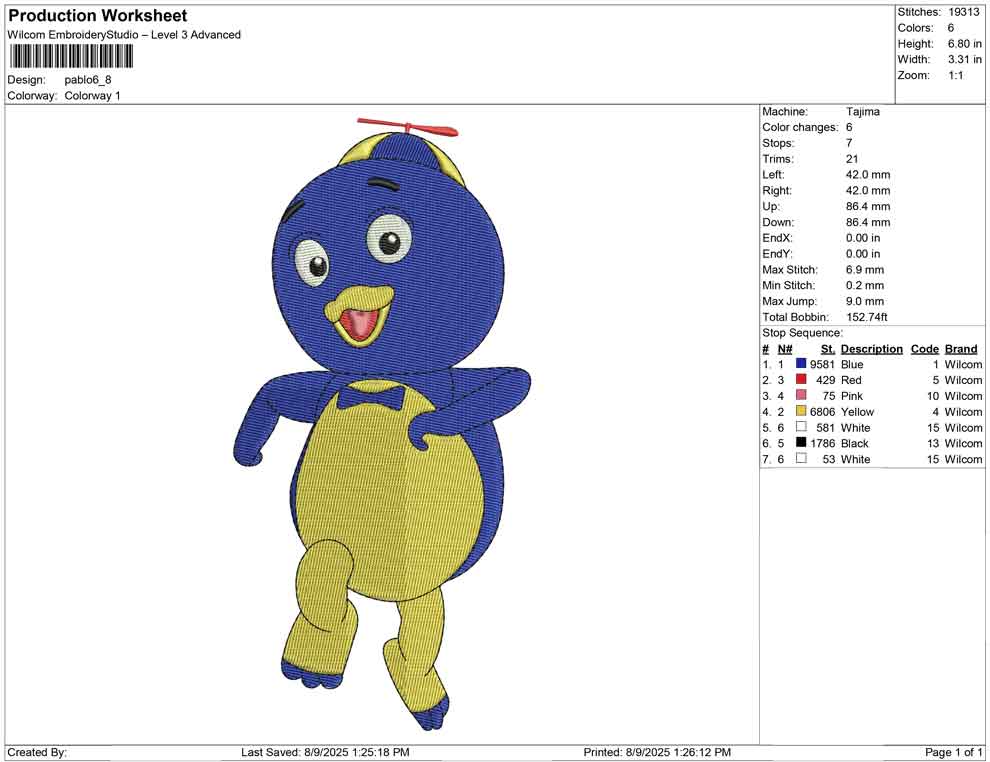Click the 'Page 1 of 1' indicator

953,752
